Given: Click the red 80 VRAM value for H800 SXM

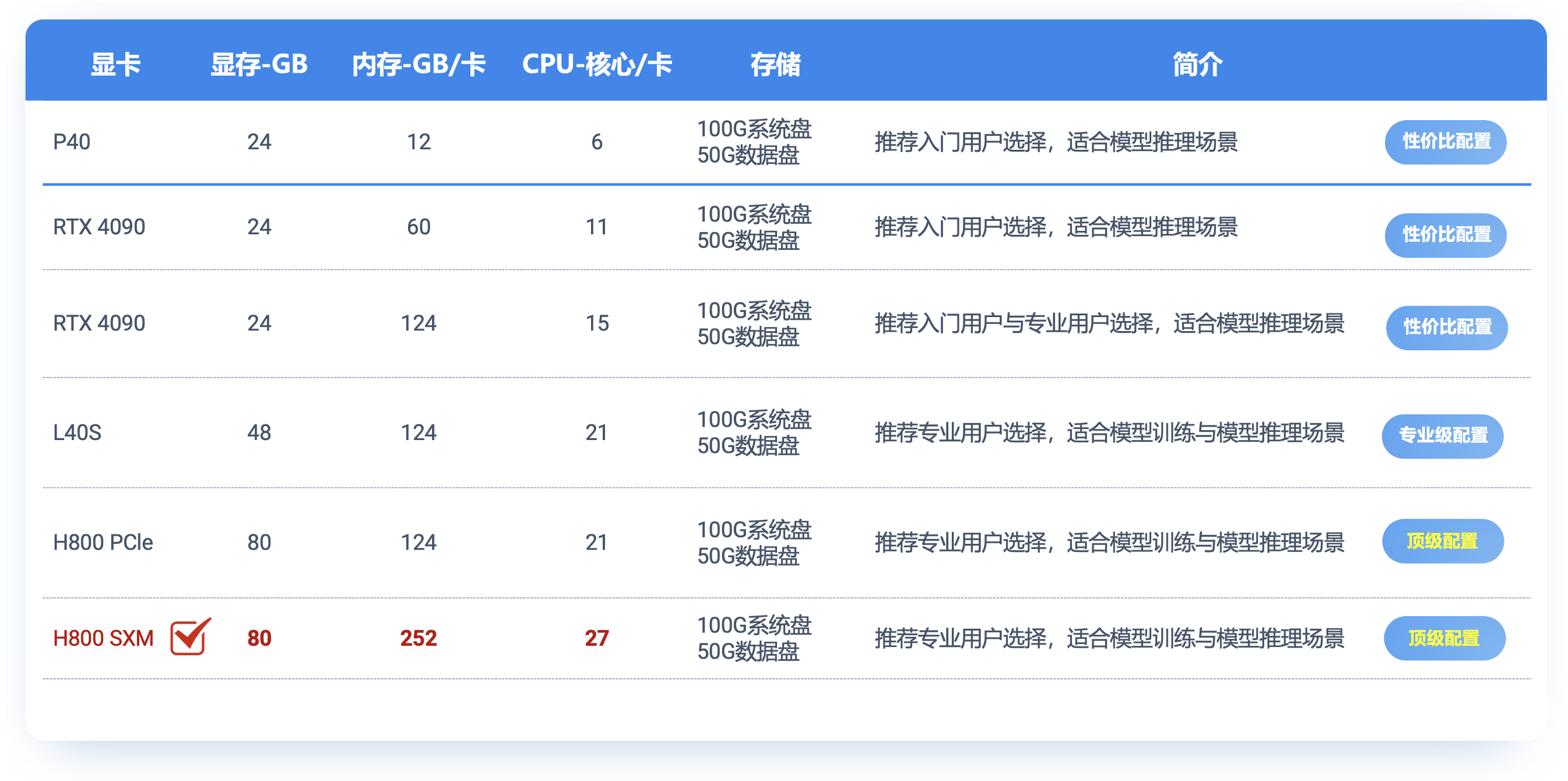Looking at the screenshot, I should pyautogui.click(x=259, y=639).
